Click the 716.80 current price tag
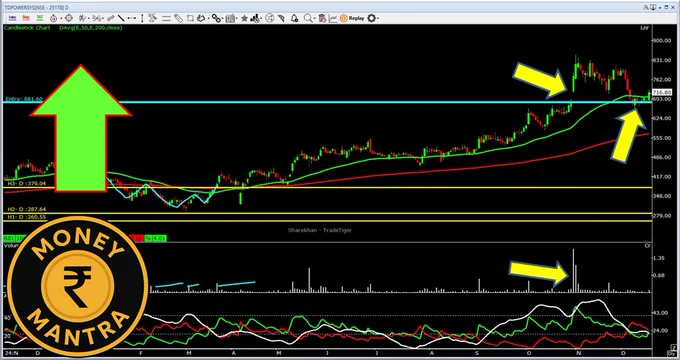 click(x=662, y=92)
